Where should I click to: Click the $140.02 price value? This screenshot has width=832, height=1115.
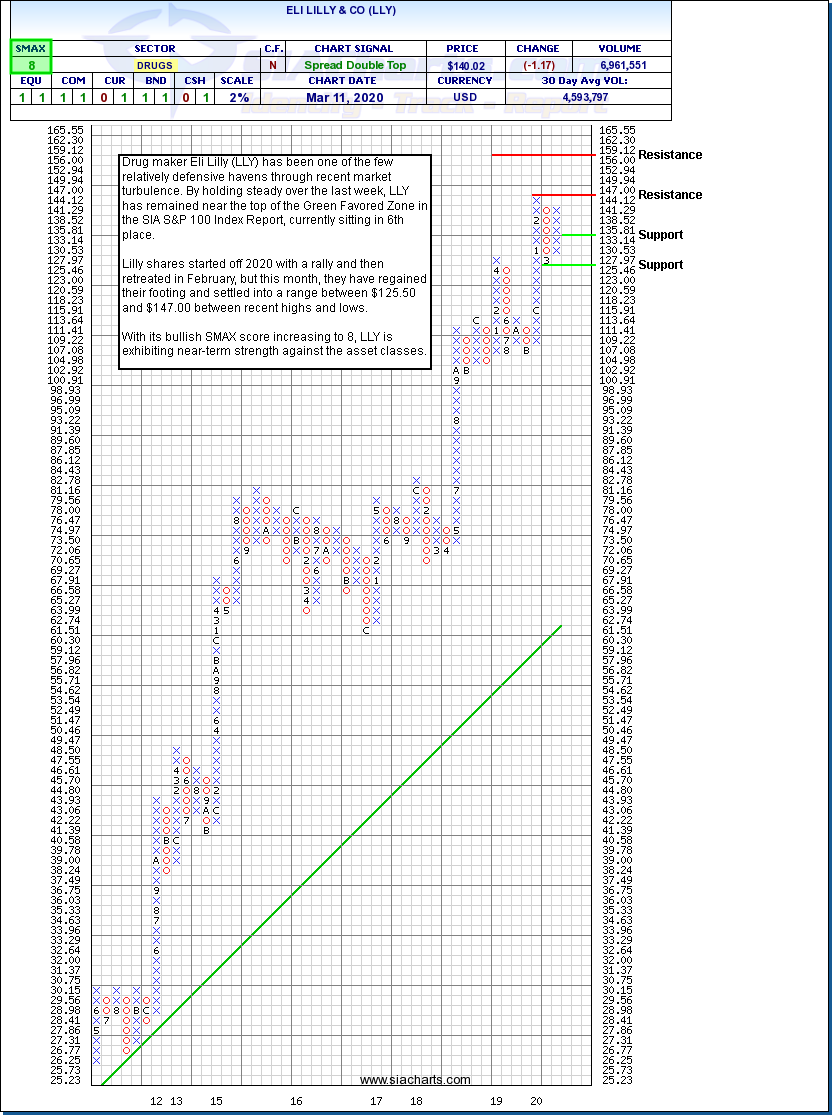[x=463, y=65]
